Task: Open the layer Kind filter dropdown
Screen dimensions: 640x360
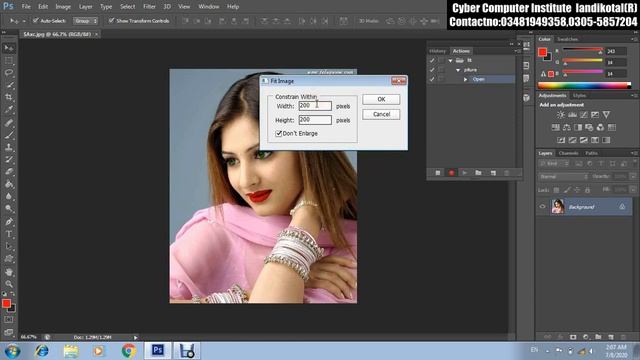Action: [554, 164]
